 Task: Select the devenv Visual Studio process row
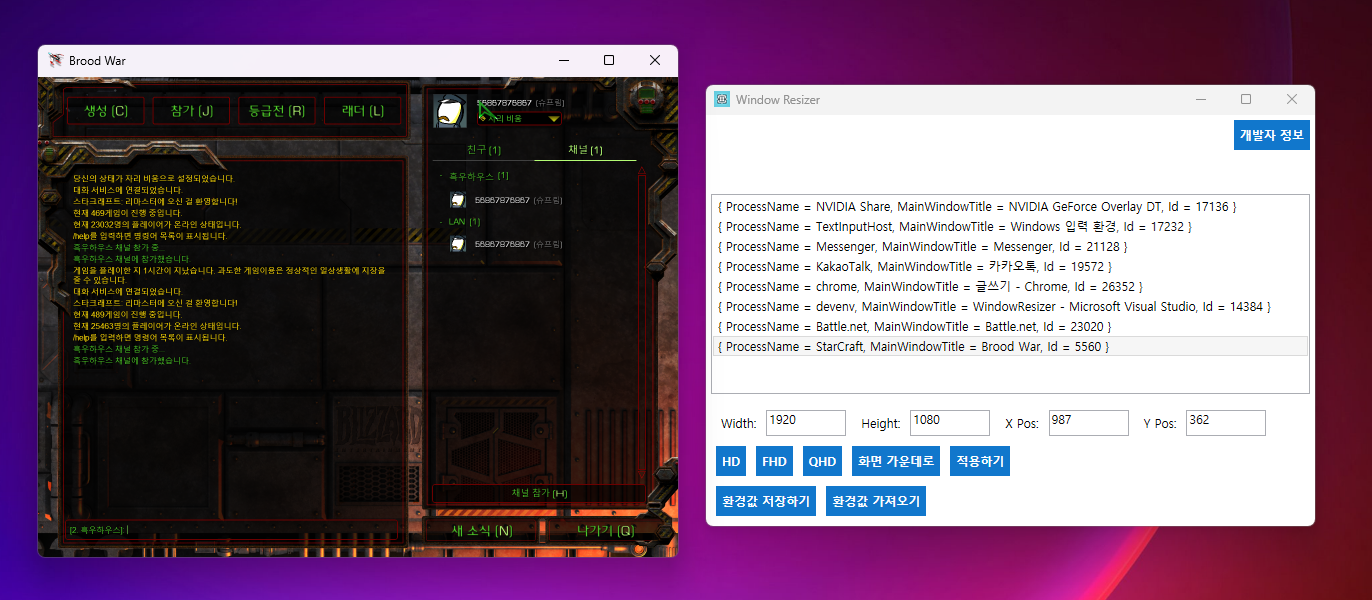(x=1010, y=307)
